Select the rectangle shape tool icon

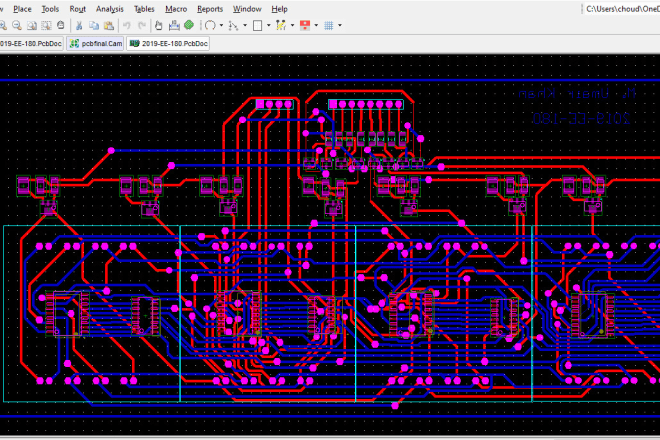coord(257,26)
